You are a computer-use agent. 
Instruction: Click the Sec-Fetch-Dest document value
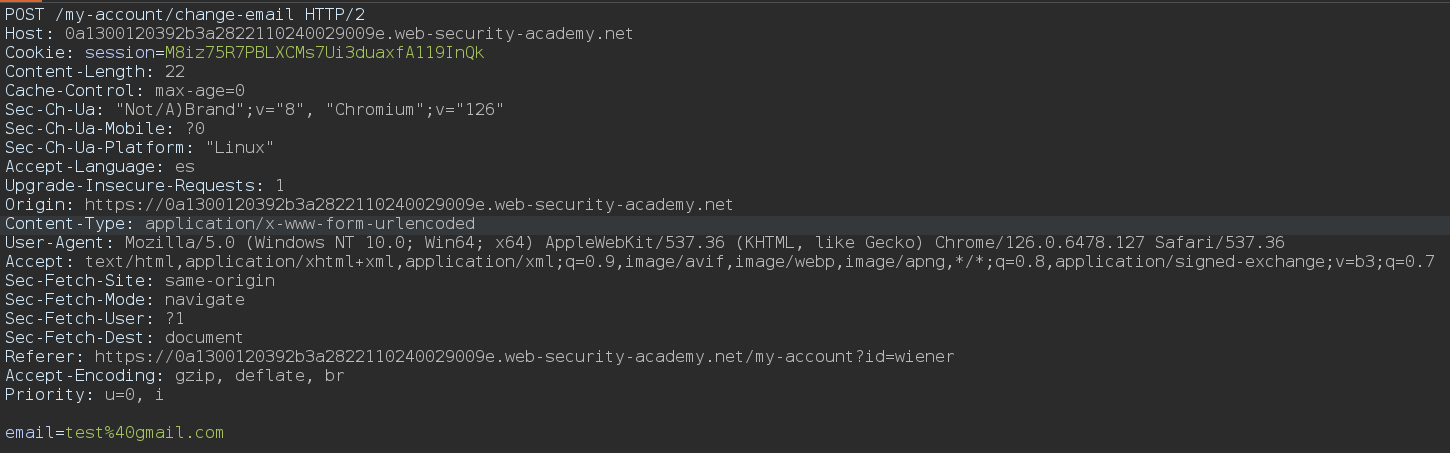coord(204,338)
